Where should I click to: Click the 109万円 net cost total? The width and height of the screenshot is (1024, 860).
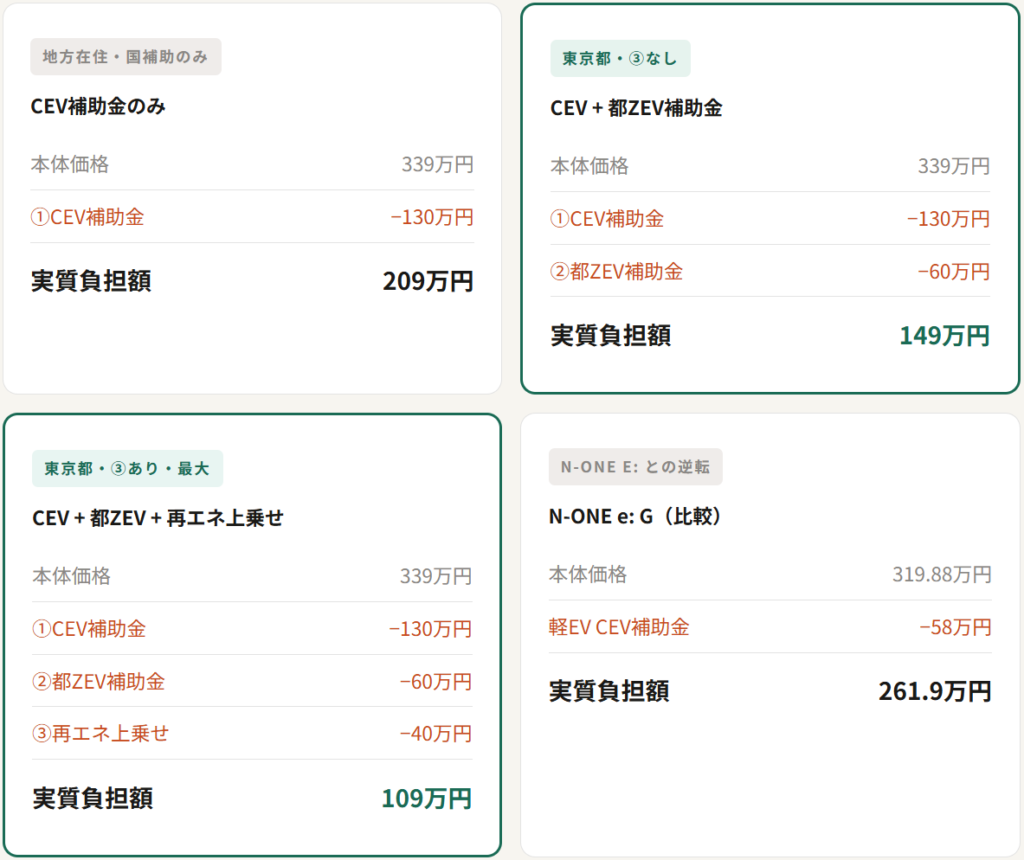tap(426, 798)
